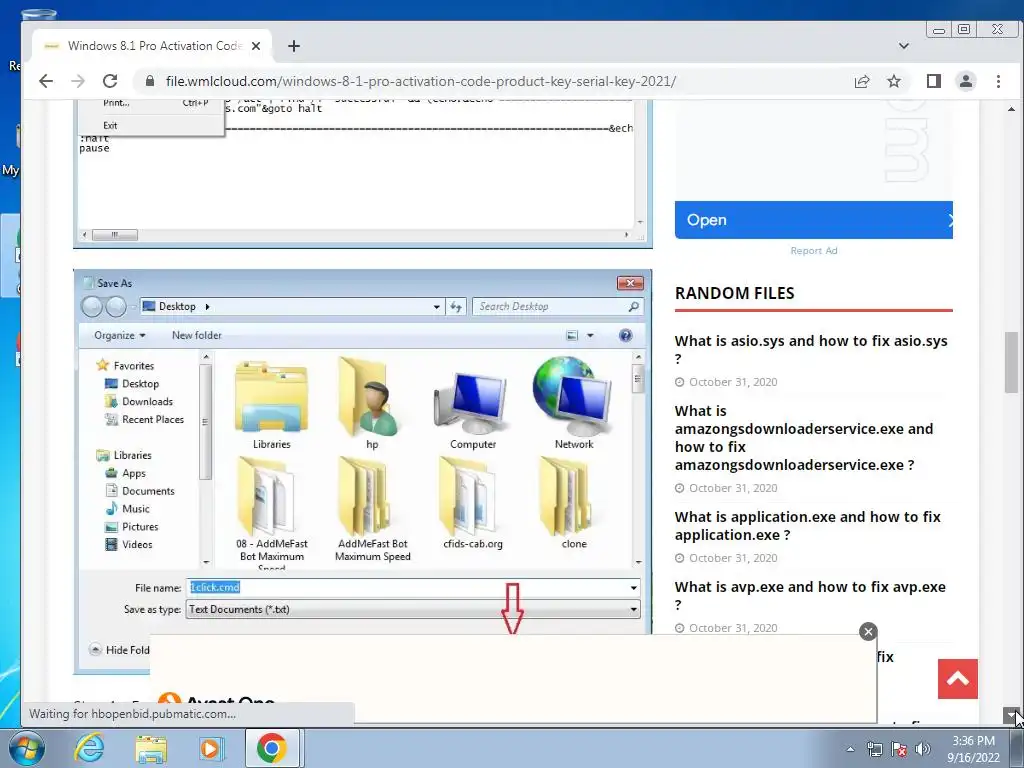Image resolution: width=1024 pixels, height=768 pixels.
Task: Click the Exit menu item in notepad image
Action: (x=110, y=125)
